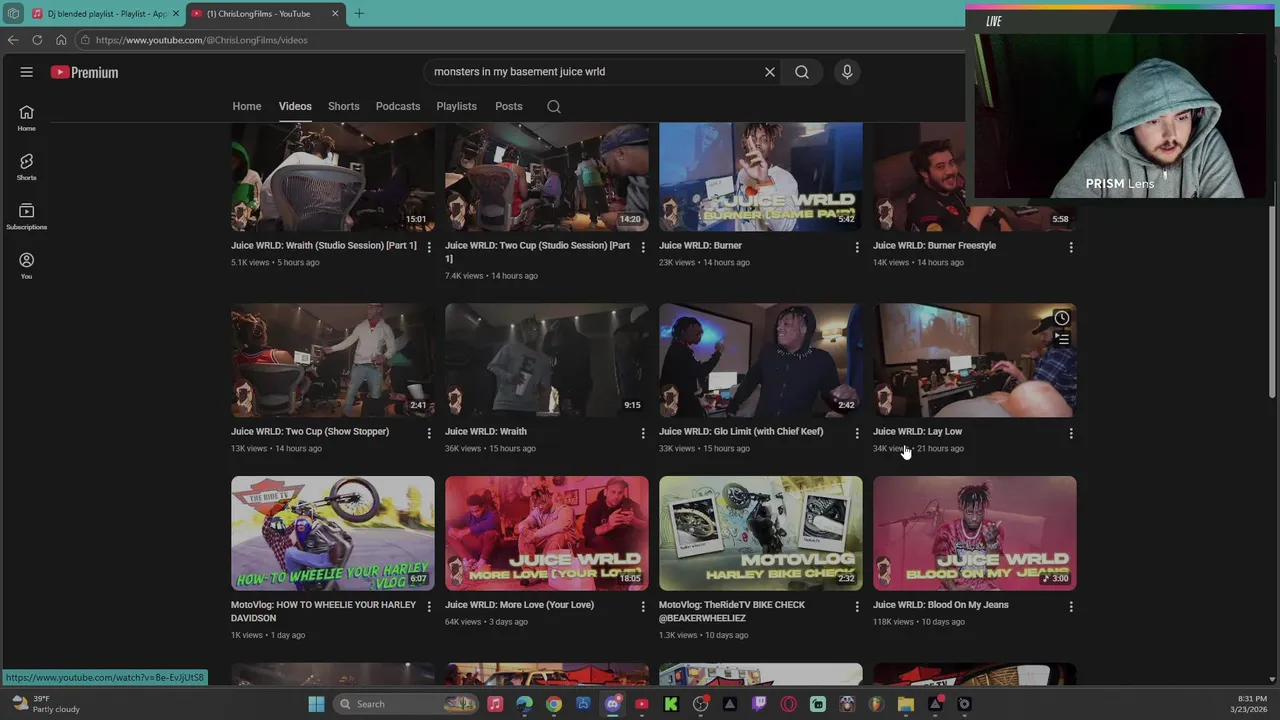
Task: Play the Harley Bike Check Motovlog thumbnail
Action: [761, 533]
